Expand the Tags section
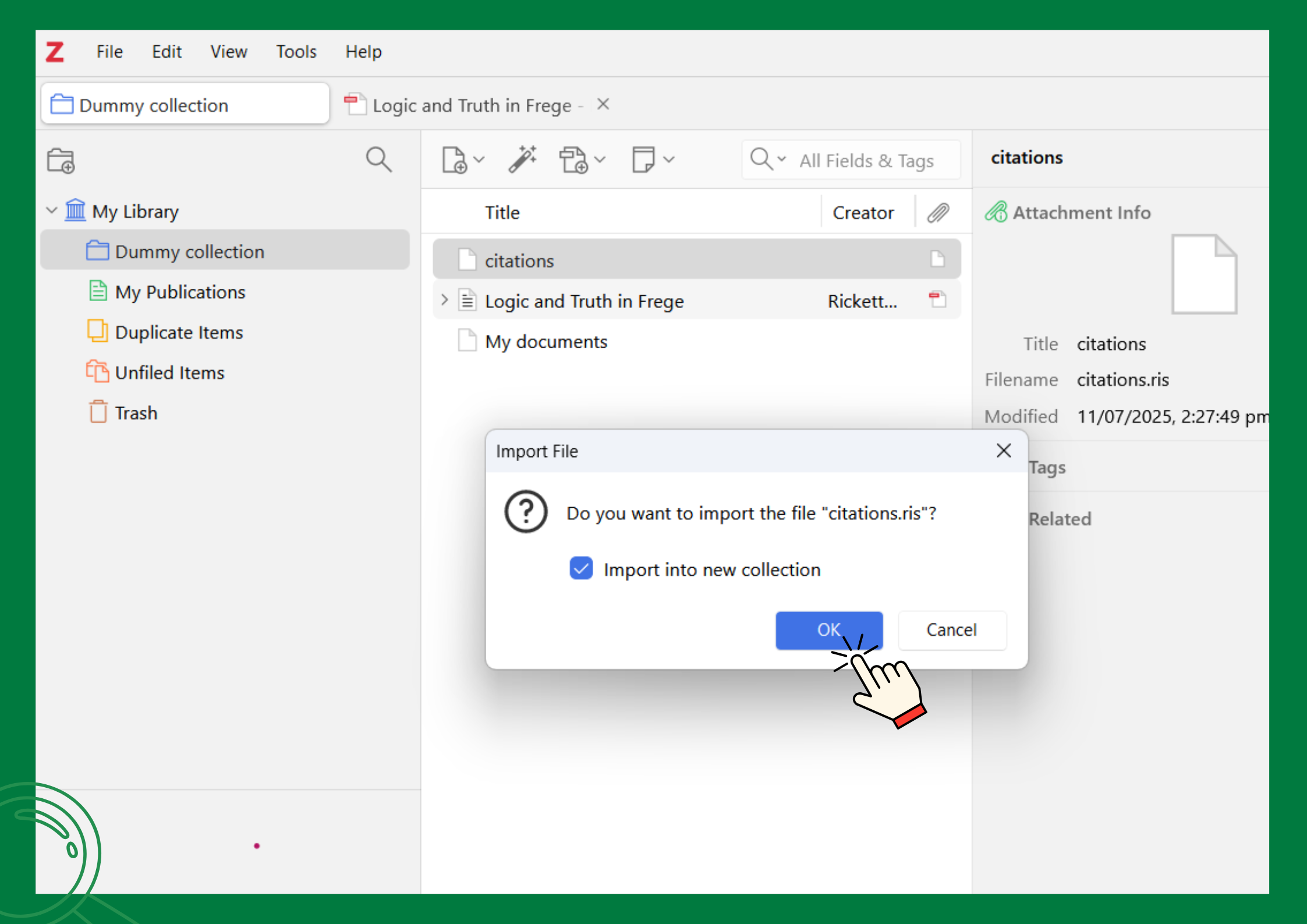The image size is (1307, 924). pyautogui.click(x=1047, y=468)
